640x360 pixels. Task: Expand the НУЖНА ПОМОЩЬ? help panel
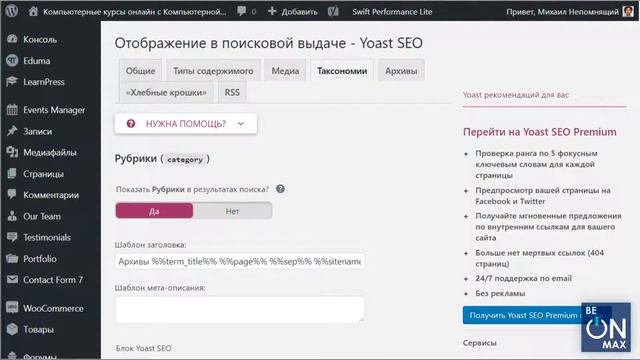click(x=186, y=124)
